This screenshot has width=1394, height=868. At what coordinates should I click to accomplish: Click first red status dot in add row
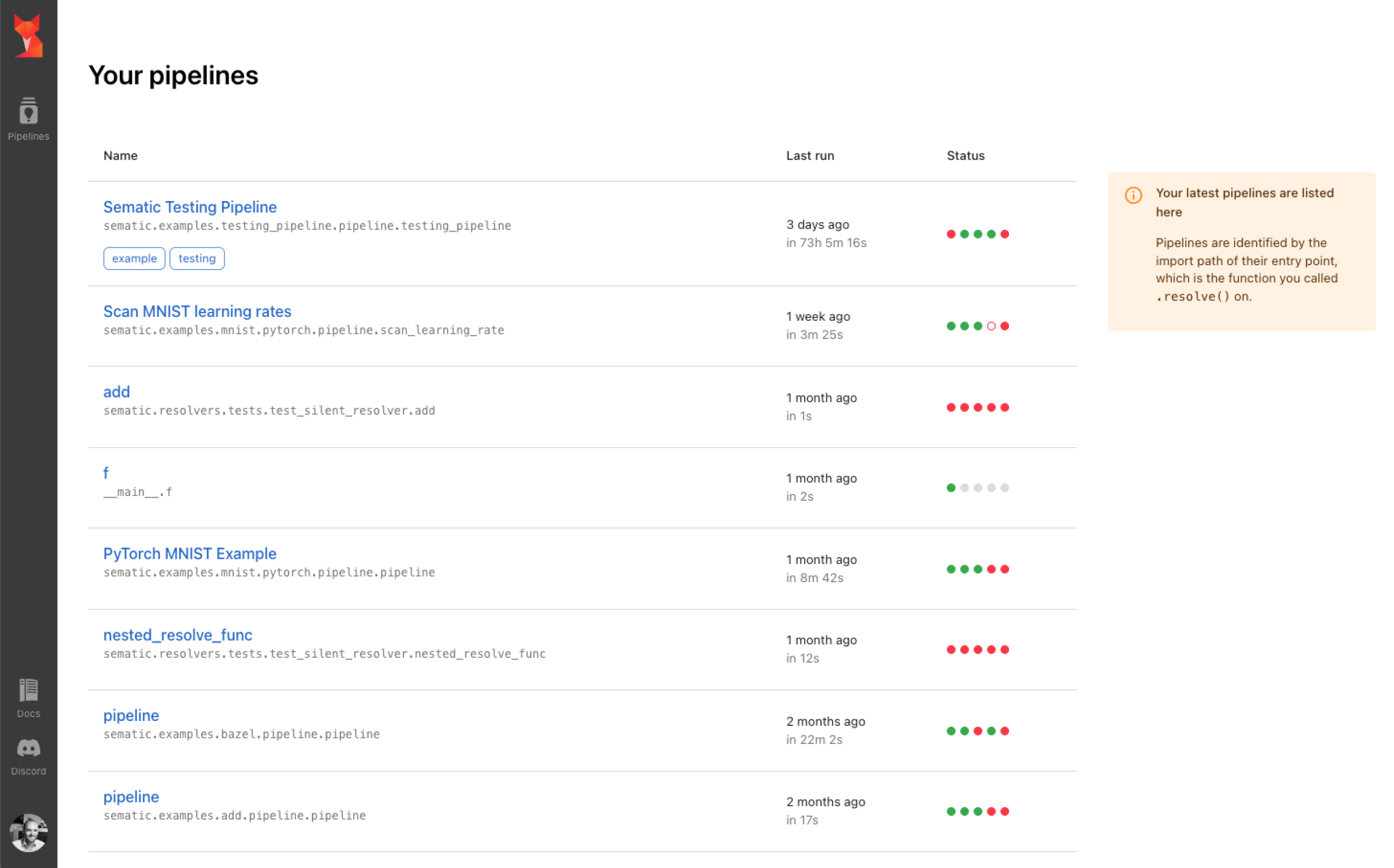click(x=951, y=408)
